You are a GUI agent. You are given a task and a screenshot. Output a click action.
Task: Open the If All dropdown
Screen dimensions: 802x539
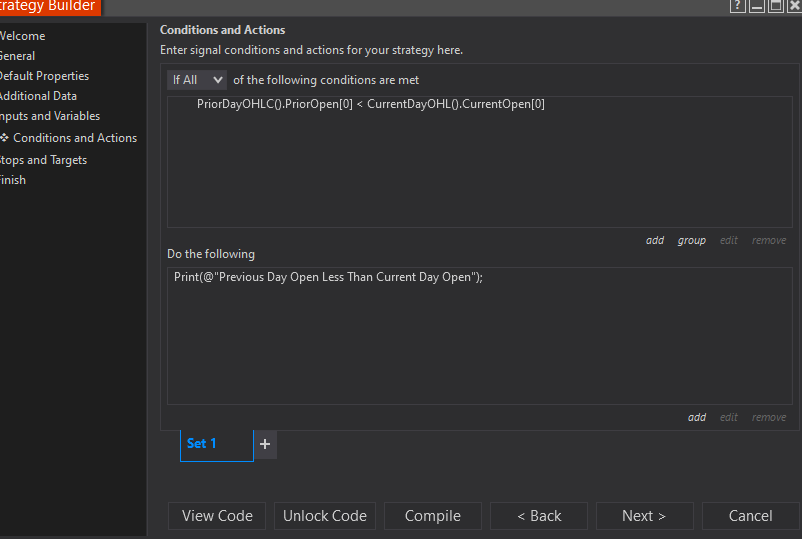click(197, 80)
